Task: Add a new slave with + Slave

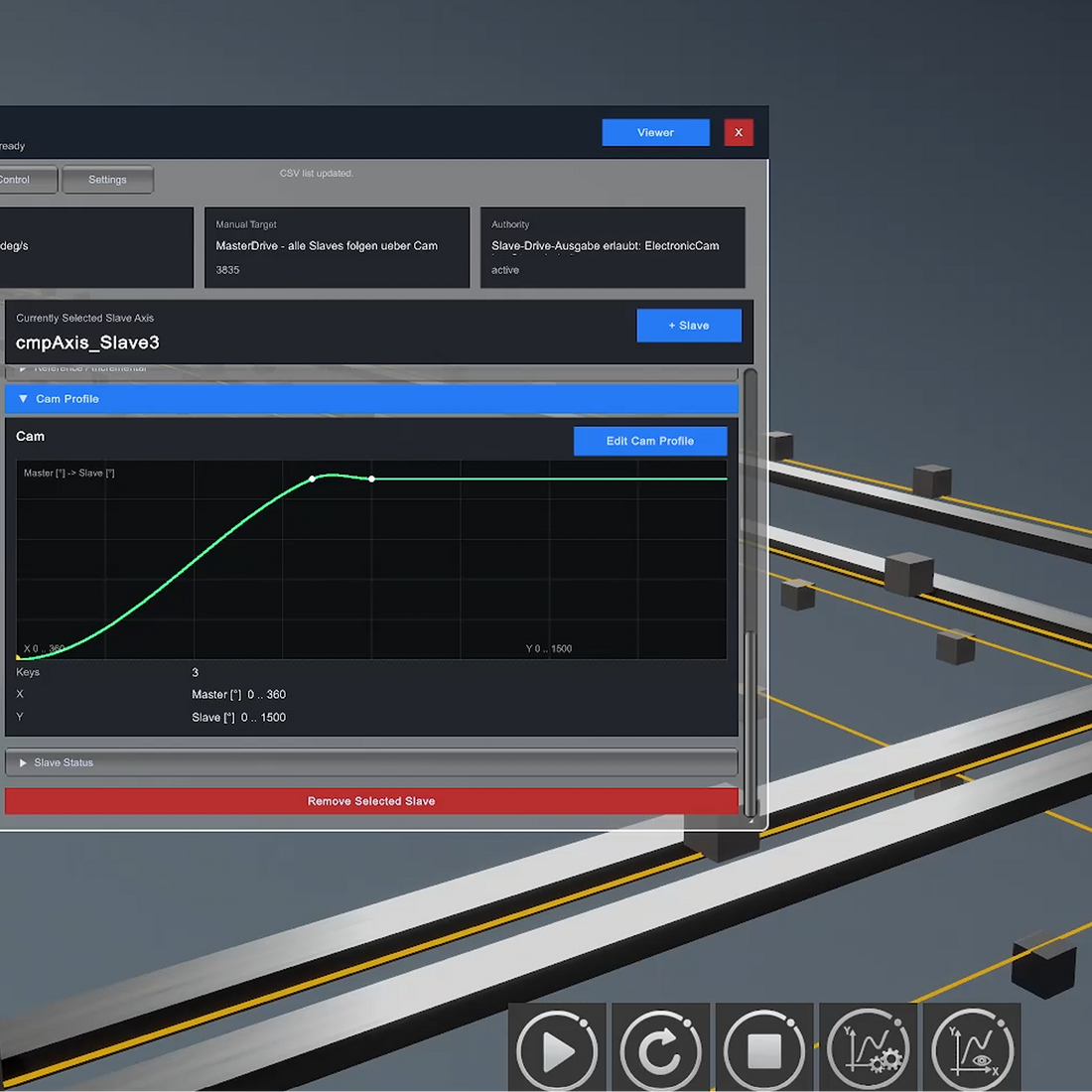Action: [x=689, y=326]
